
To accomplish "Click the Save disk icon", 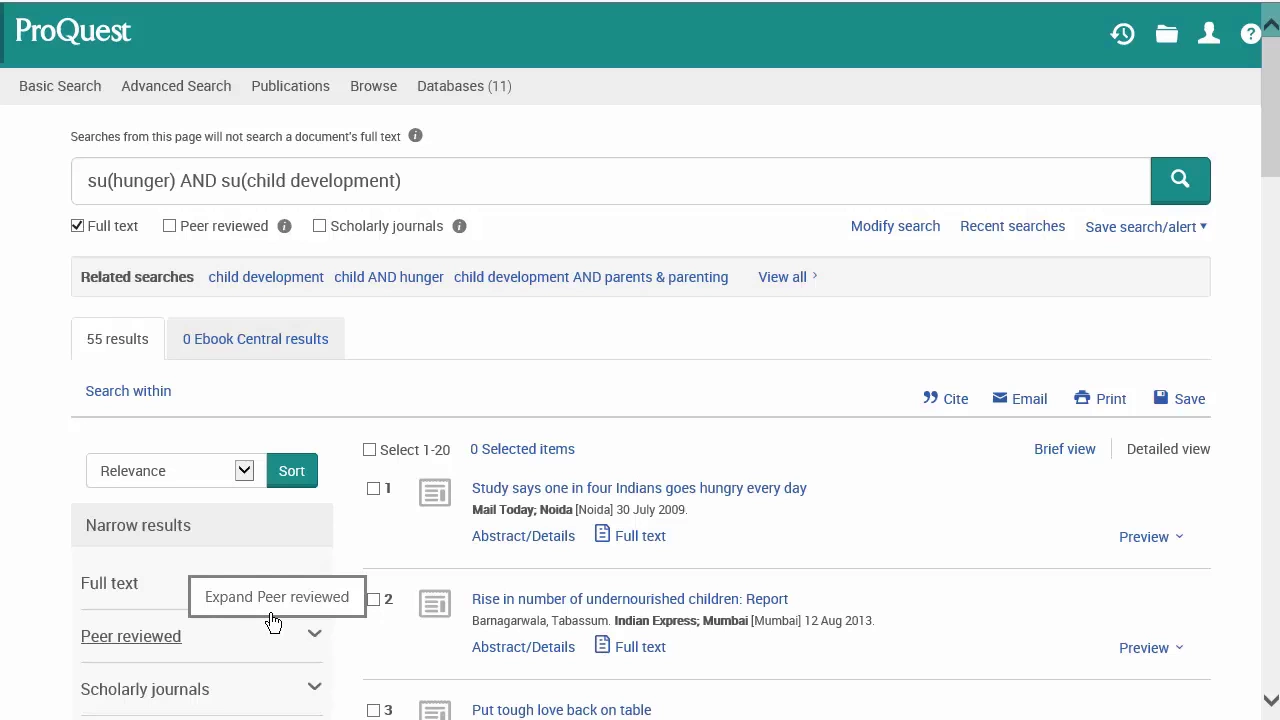I will pos(1160,398).
